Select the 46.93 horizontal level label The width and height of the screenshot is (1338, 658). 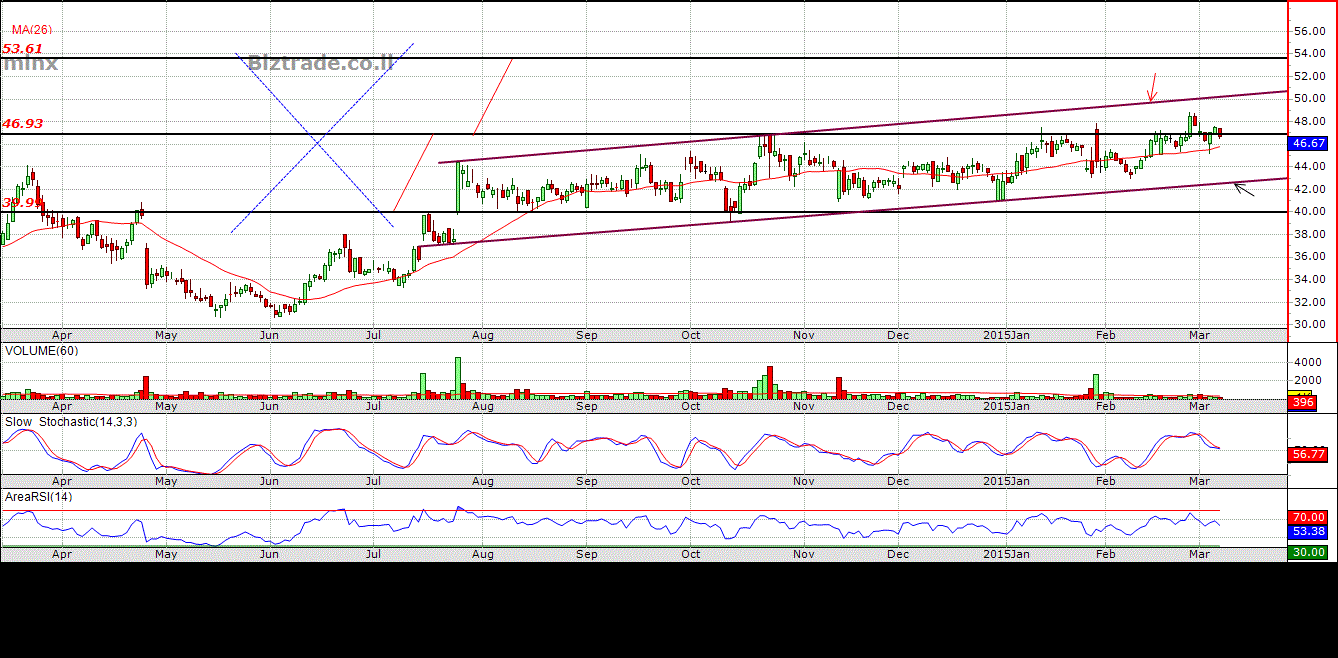point(22,123)
